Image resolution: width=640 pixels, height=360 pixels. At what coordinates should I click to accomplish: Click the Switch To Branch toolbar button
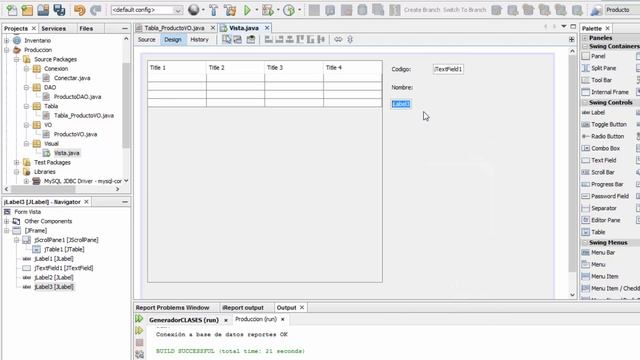click(x=464, y=10)
